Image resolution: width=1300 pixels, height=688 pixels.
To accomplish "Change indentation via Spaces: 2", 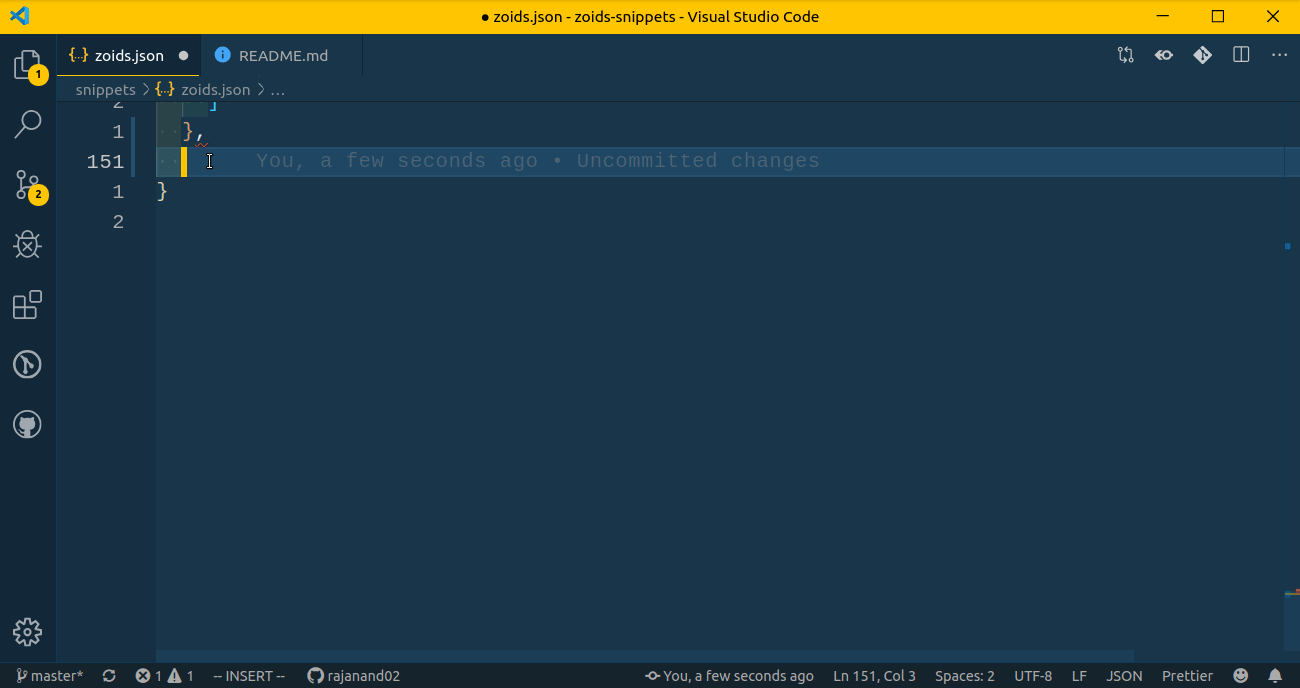I will click(x=965, y=676).
